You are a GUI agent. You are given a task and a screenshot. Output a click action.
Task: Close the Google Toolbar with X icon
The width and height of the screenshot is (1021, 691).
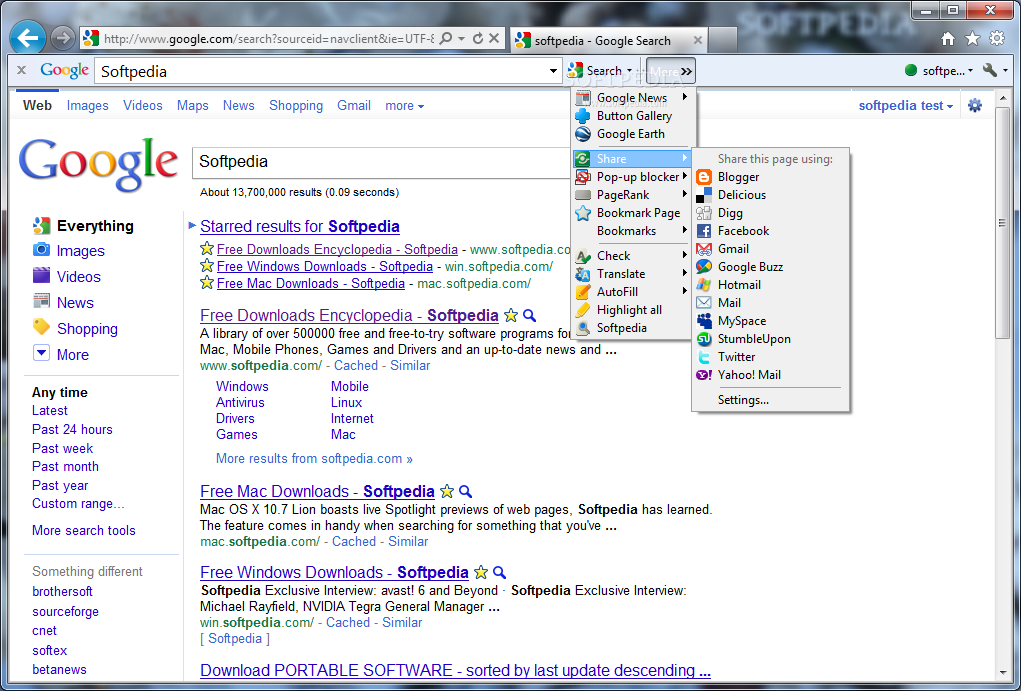pyautogui.click(x=21, y=70)
